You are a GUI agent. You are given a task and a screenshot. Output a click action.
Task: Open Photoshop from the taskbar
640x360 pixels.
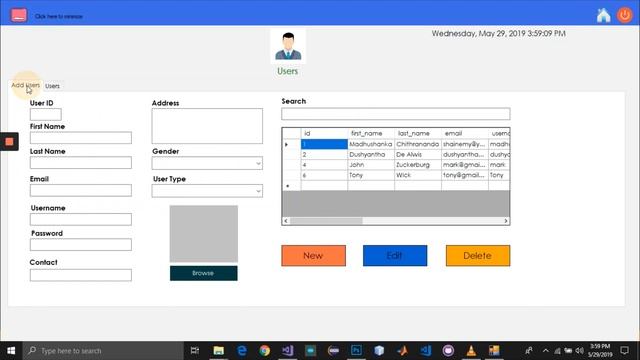point(356,351)
